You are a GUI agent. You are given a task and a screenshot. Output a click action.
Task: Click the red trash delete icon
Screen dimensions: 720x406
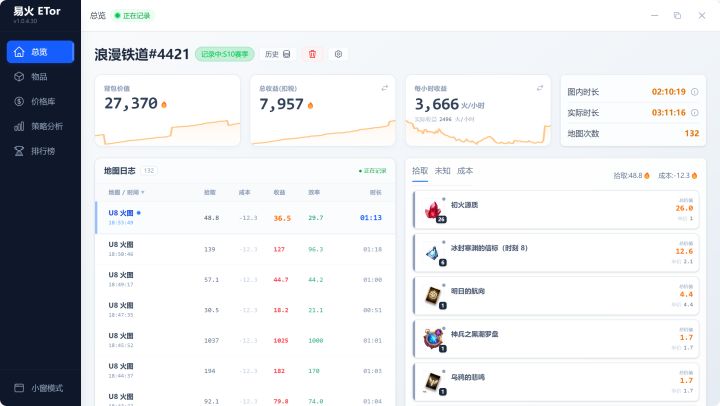(x=312, y=54)
